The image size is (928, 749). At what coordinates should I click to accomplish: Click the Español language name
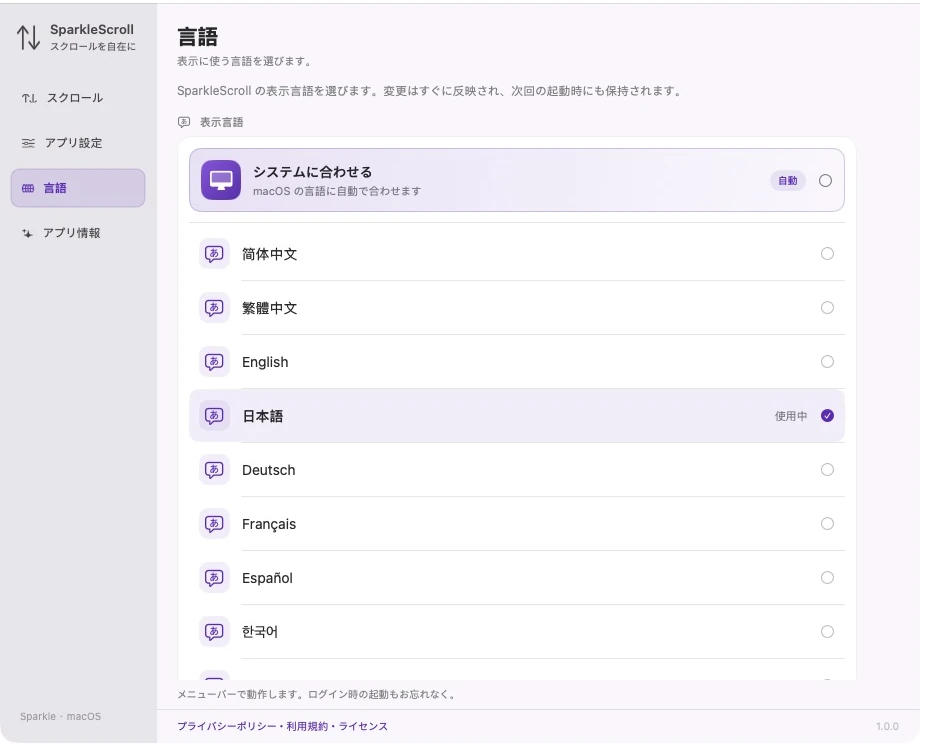click(x=268, y=578)
